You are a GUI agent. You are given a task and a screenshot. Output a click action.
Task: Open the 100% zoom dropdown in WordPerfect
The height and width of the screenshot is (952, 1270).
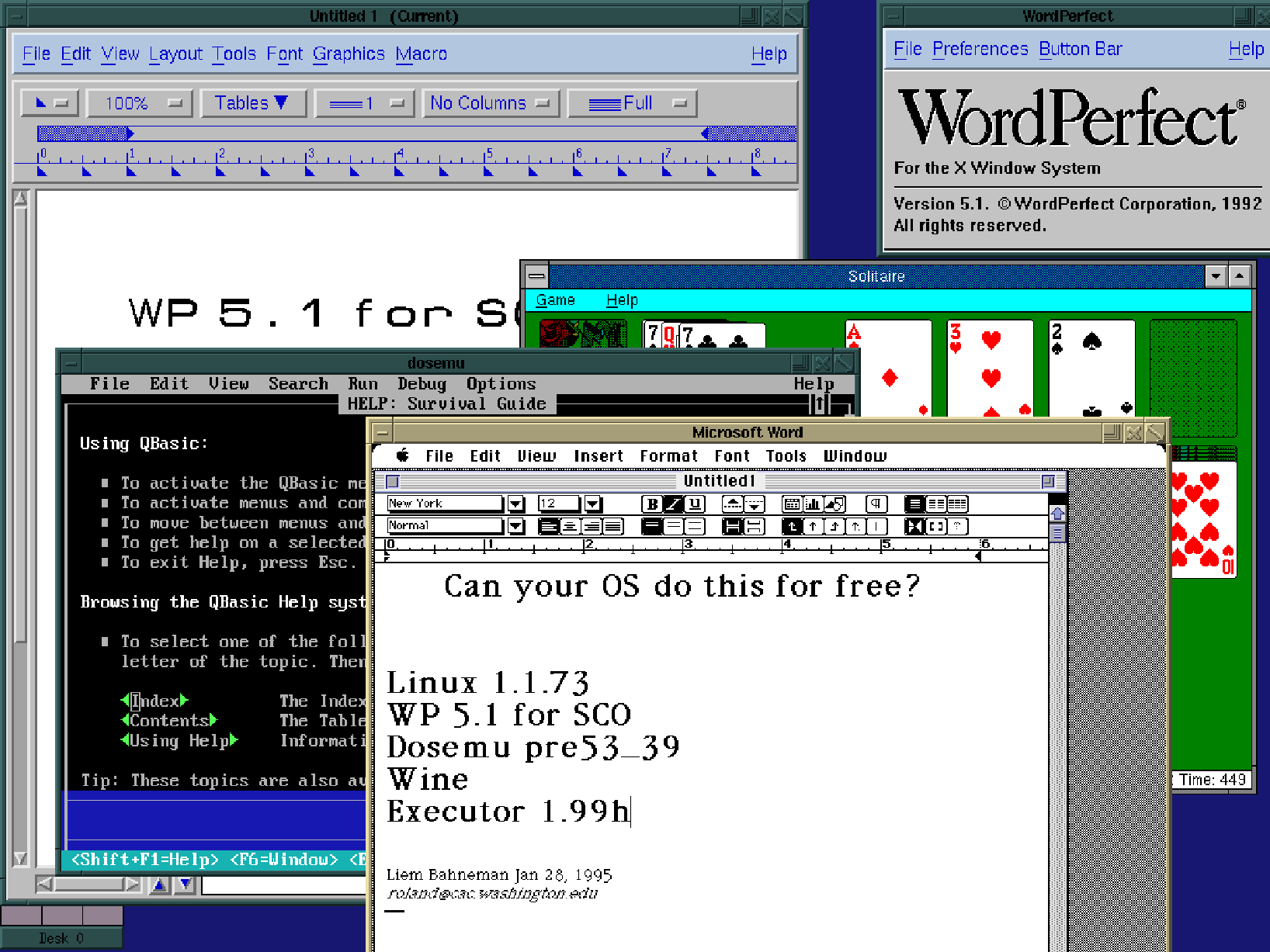[x=139, y=103]
